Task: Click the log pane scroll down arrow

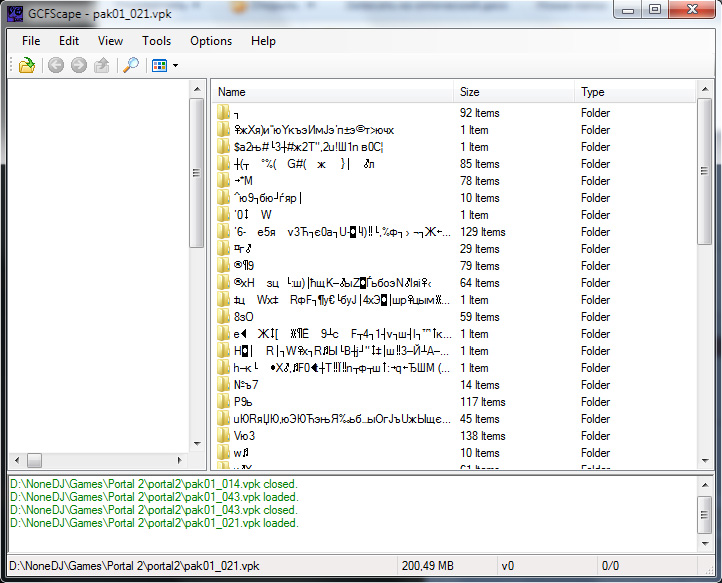Action: [x=705, y=543]
